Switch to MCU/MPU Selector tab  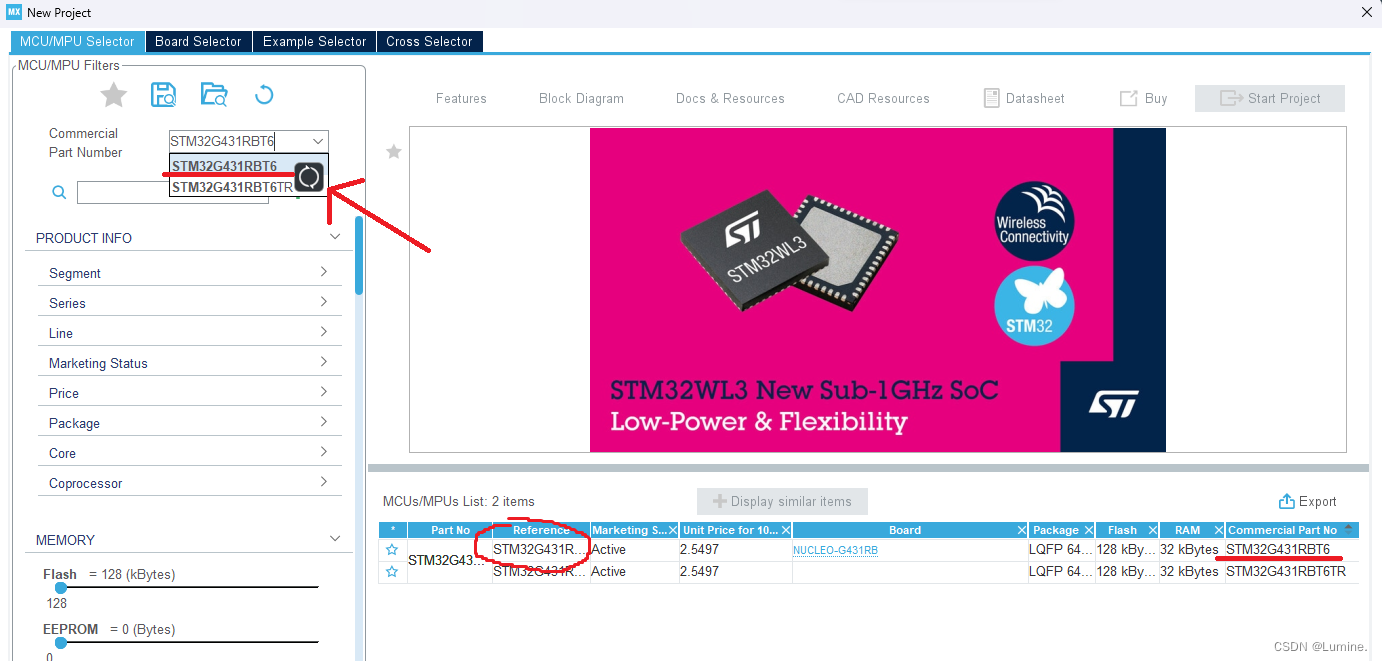[x=77, y=41]
